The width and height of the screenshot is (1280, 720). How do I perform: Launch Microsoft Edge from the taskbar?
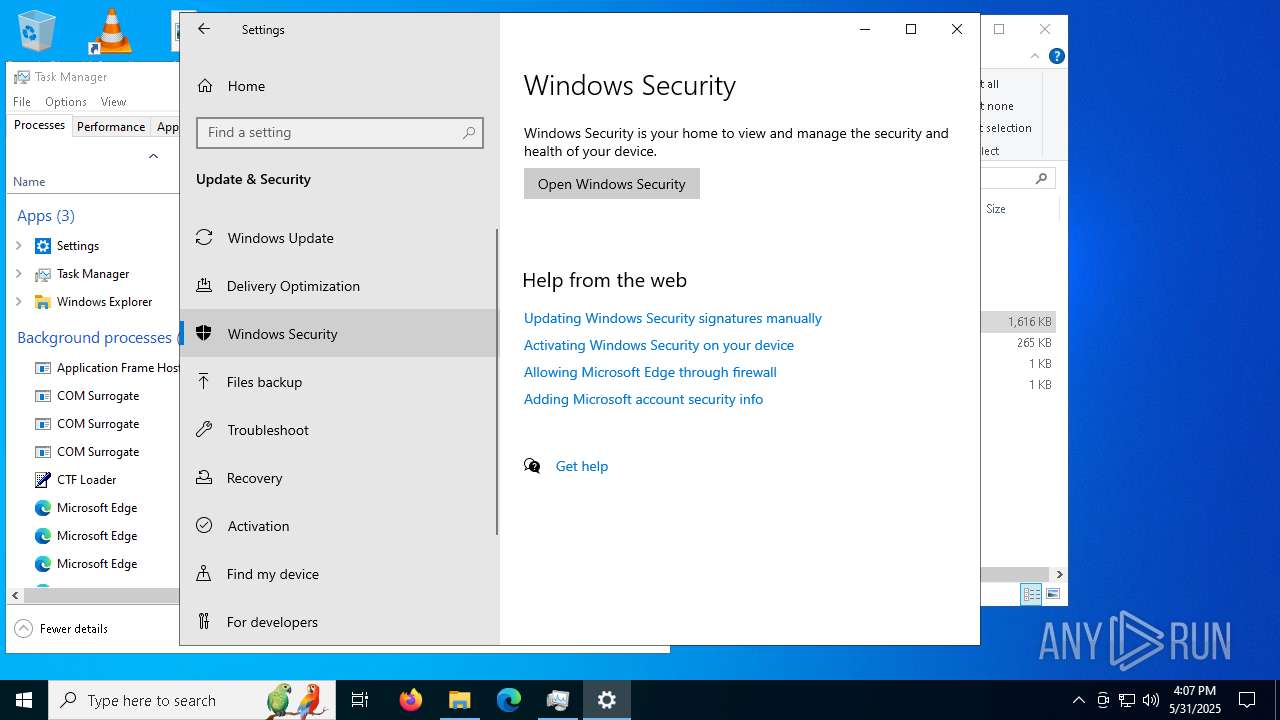(508, 700)
